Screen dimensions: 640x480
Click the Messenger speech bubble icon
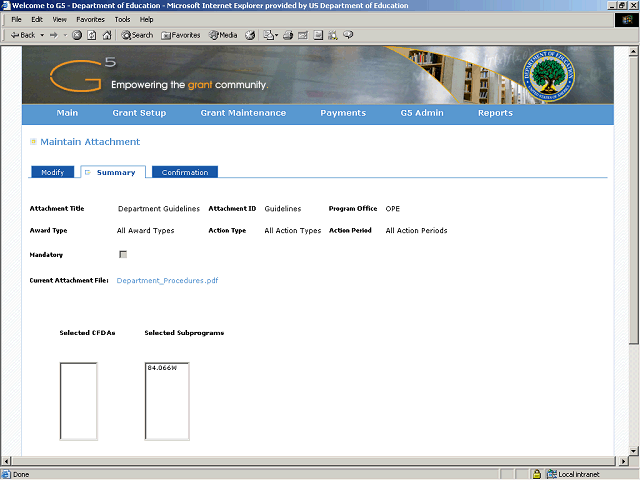pyautogui.click(x=348, y=35)
